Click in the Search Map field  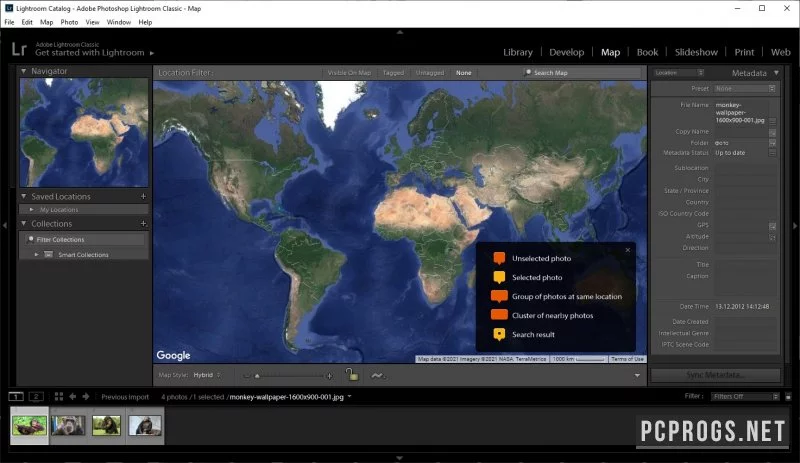coord(582,73)
